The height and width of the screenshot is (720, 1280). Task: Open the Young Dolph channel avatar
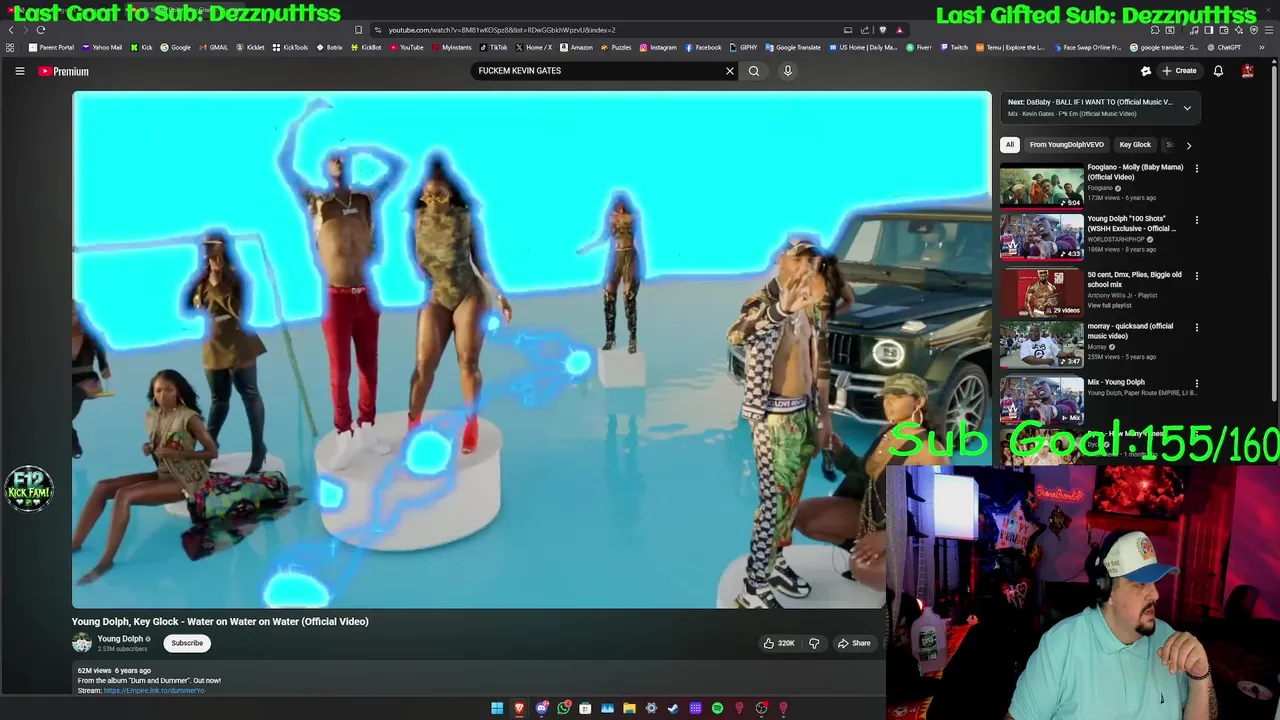pos(82,643)
